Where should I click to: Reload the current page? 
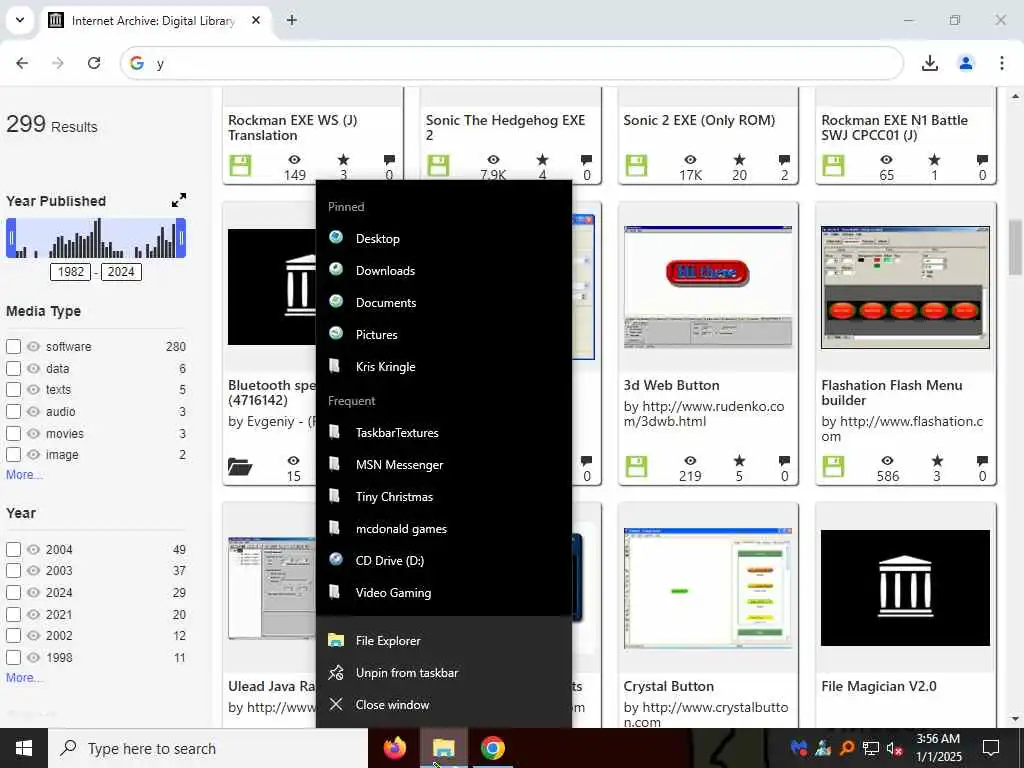(x=94, y=63)
